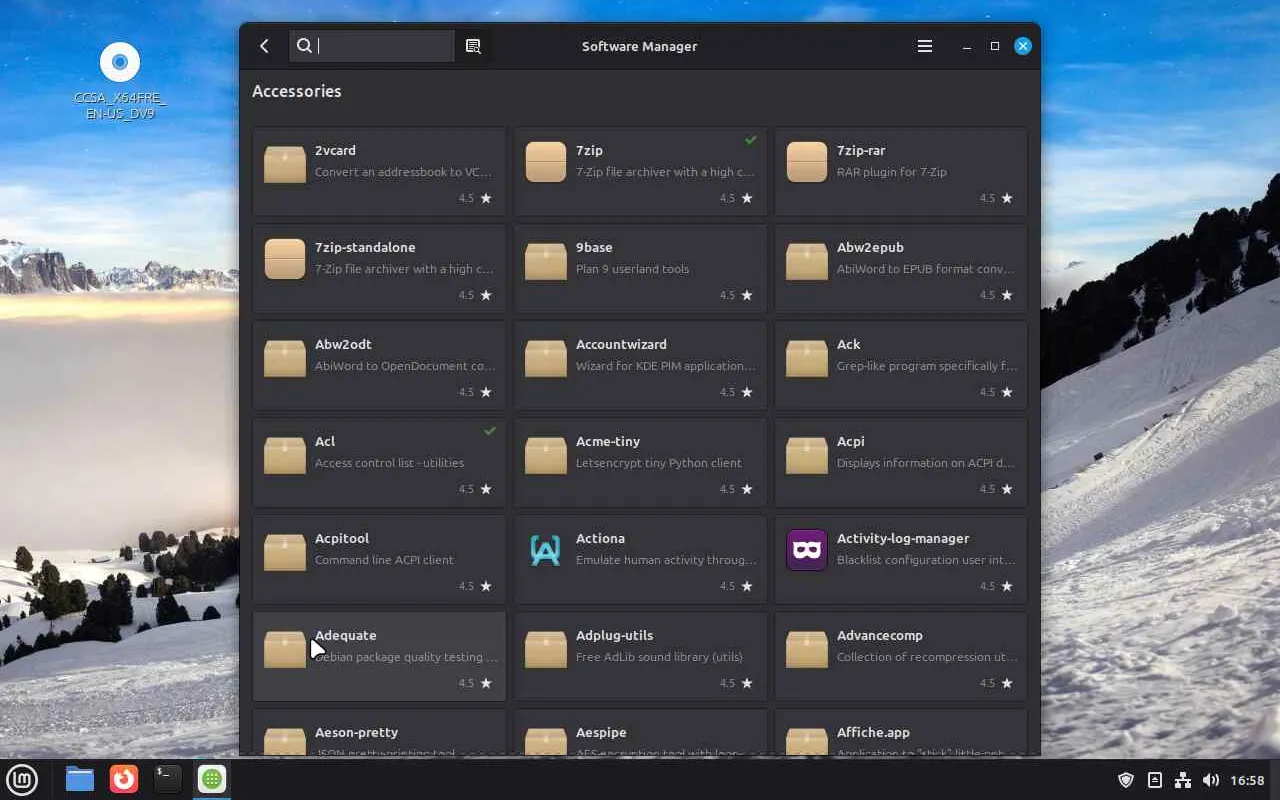This screenshot has height=800, width=1280.
Task: Click the Accessories category heading
Action: [297, 91]
